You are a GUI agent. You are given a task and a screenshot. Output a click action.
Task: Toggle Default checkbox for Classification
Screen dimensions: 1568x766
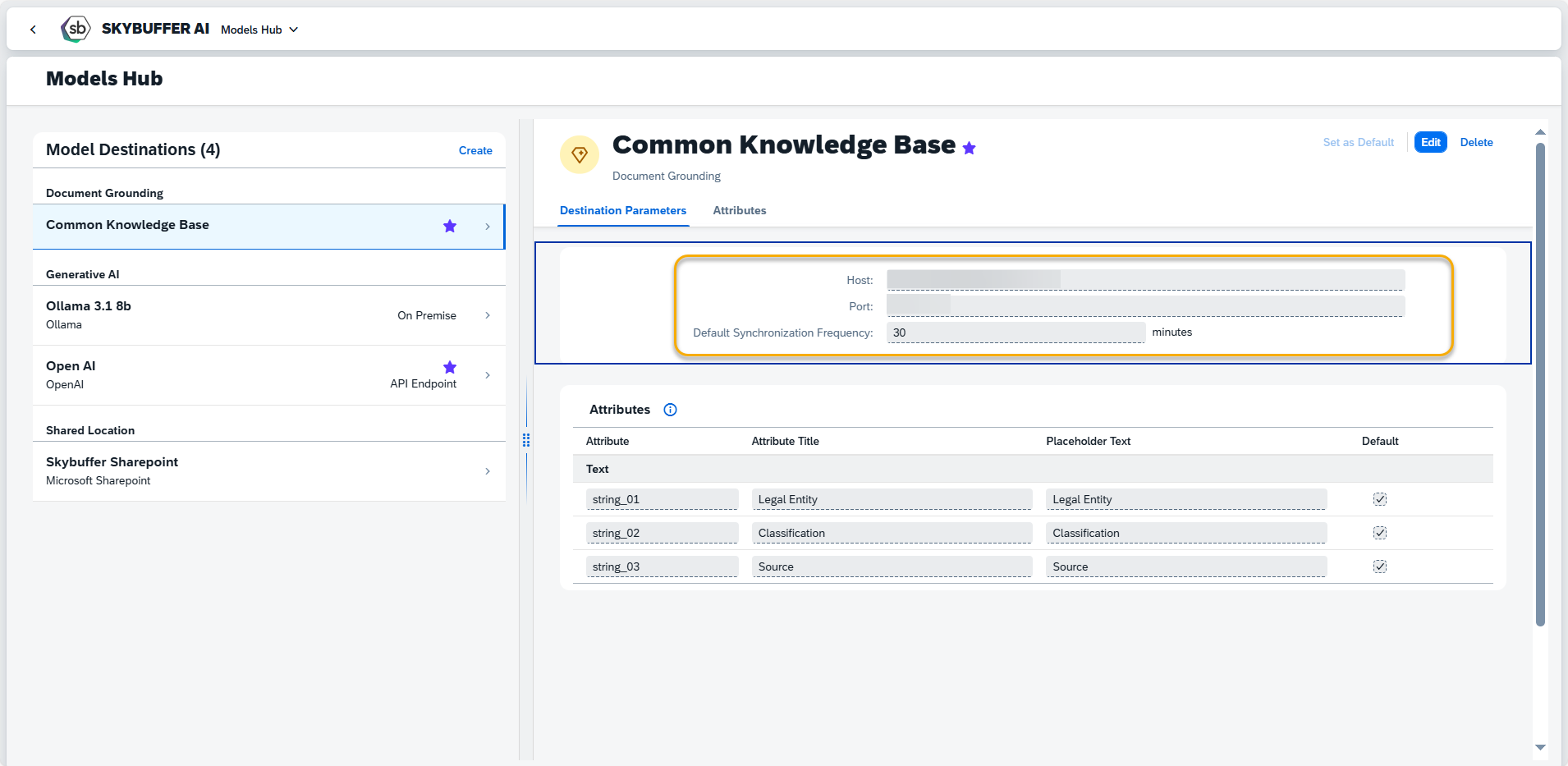point(1380,533)
